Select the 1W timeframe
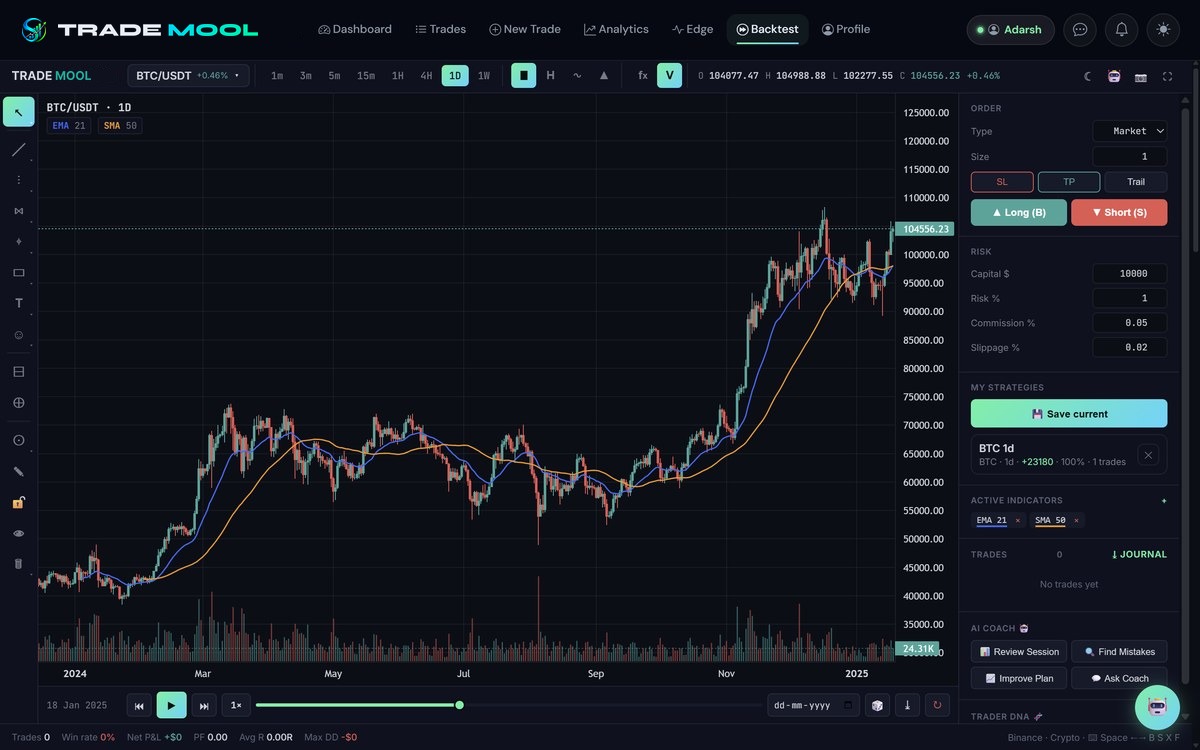 point(484,75)
